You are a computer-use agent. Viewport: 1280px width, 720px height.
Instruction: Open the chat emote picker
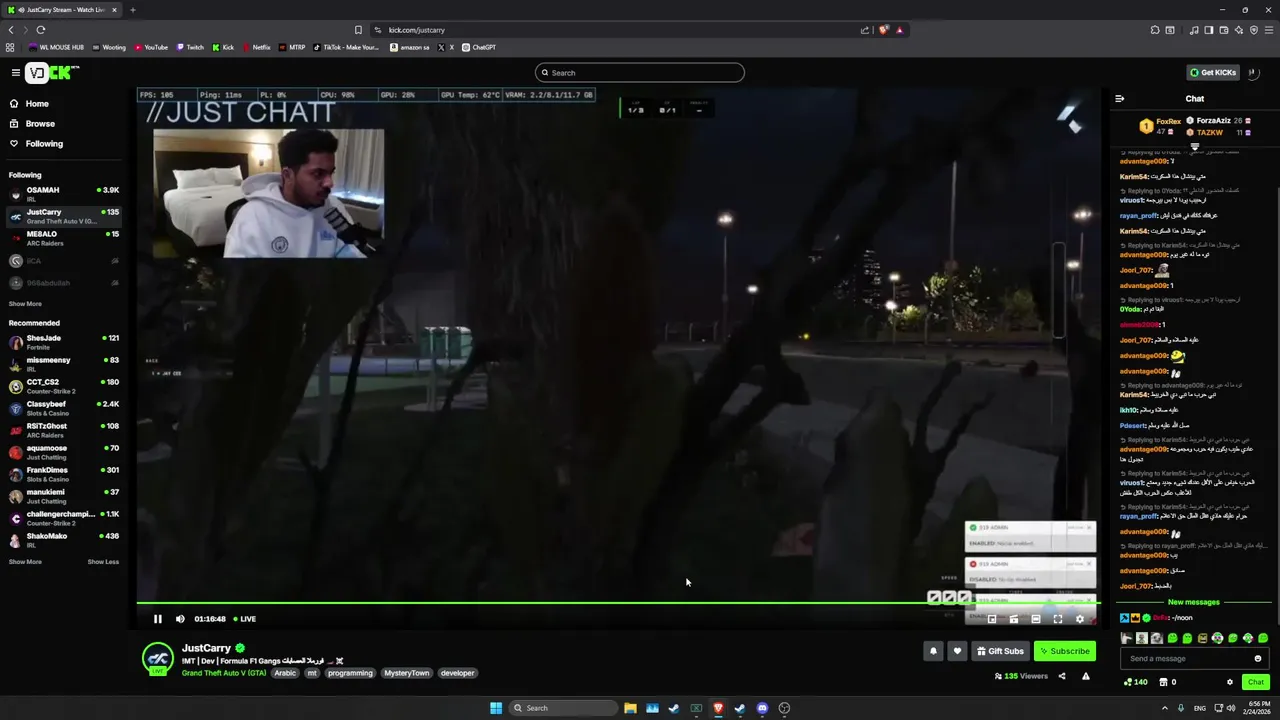[x=1257, y=658]
